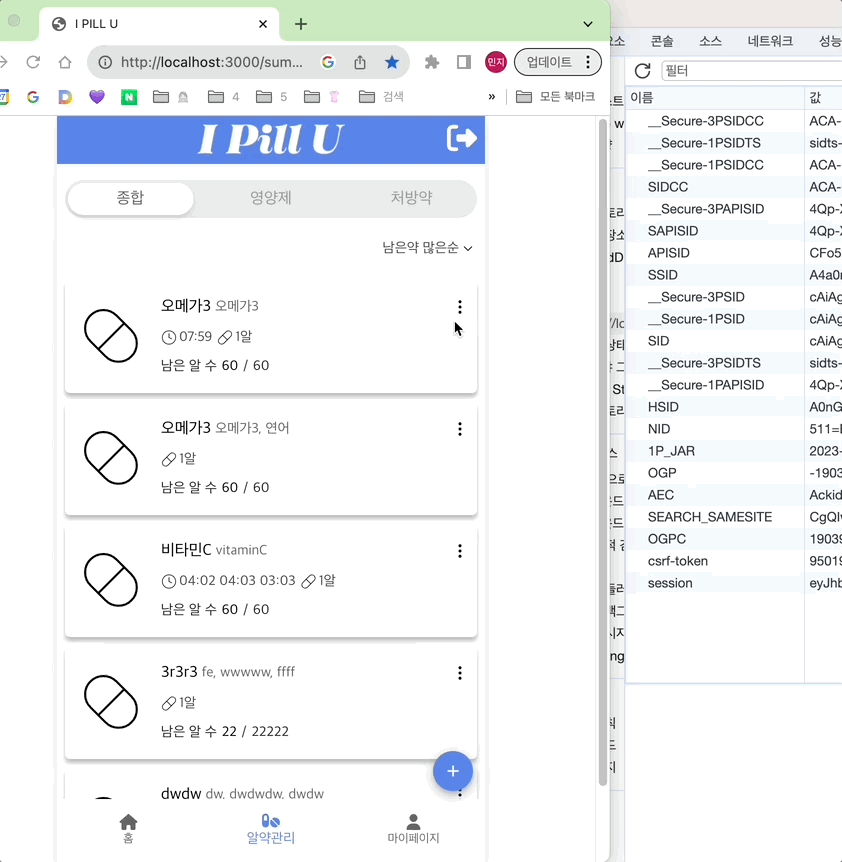842x862 pixels.
Task: Open the 검색 bookmark folder
Action: tap(381, 97)
